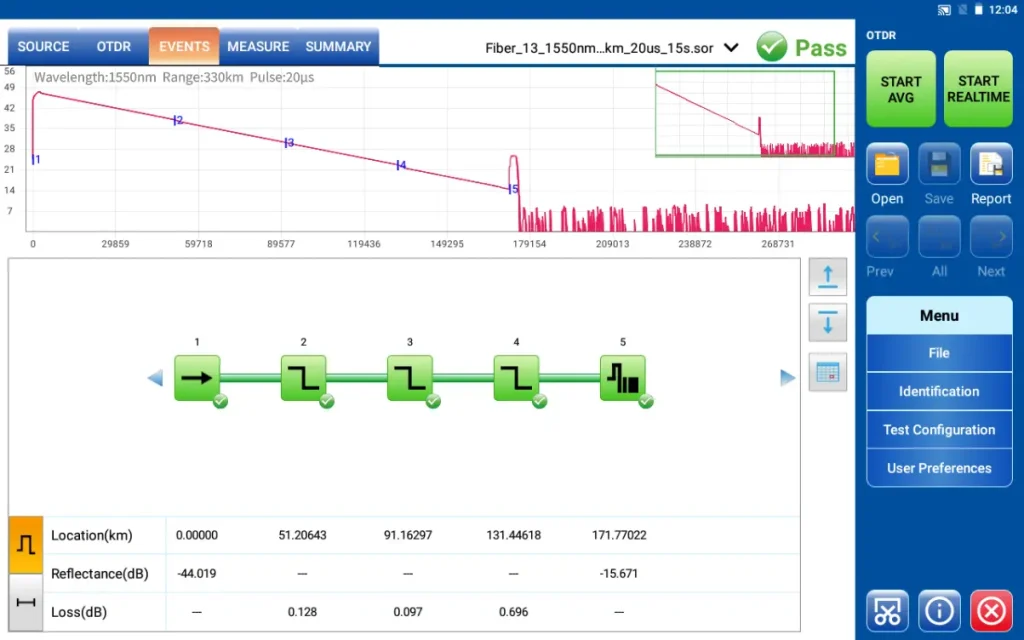Toggle the loss span row selector

point(26,602)
